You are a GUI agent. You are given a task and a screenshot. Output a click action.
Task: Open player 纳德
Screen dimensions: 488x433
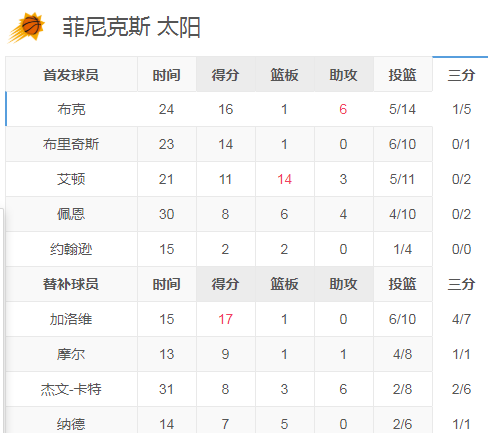click(71, 424)
